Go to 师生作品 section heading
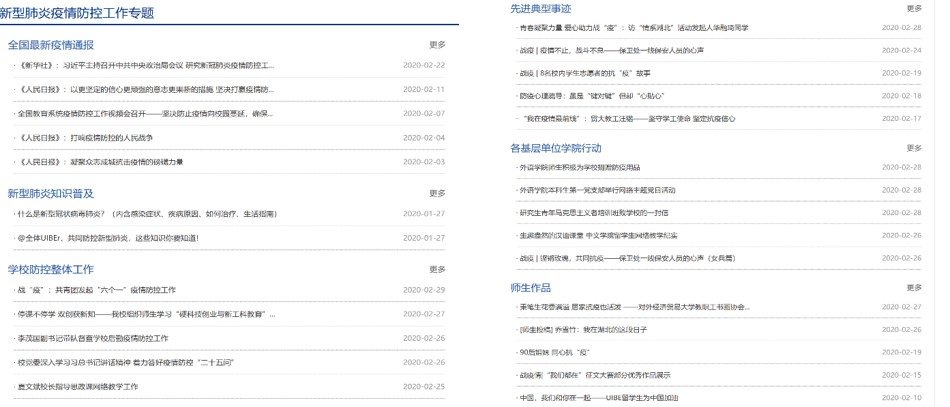This screenshot has height=407, width=950. click(x=530, y=287)
